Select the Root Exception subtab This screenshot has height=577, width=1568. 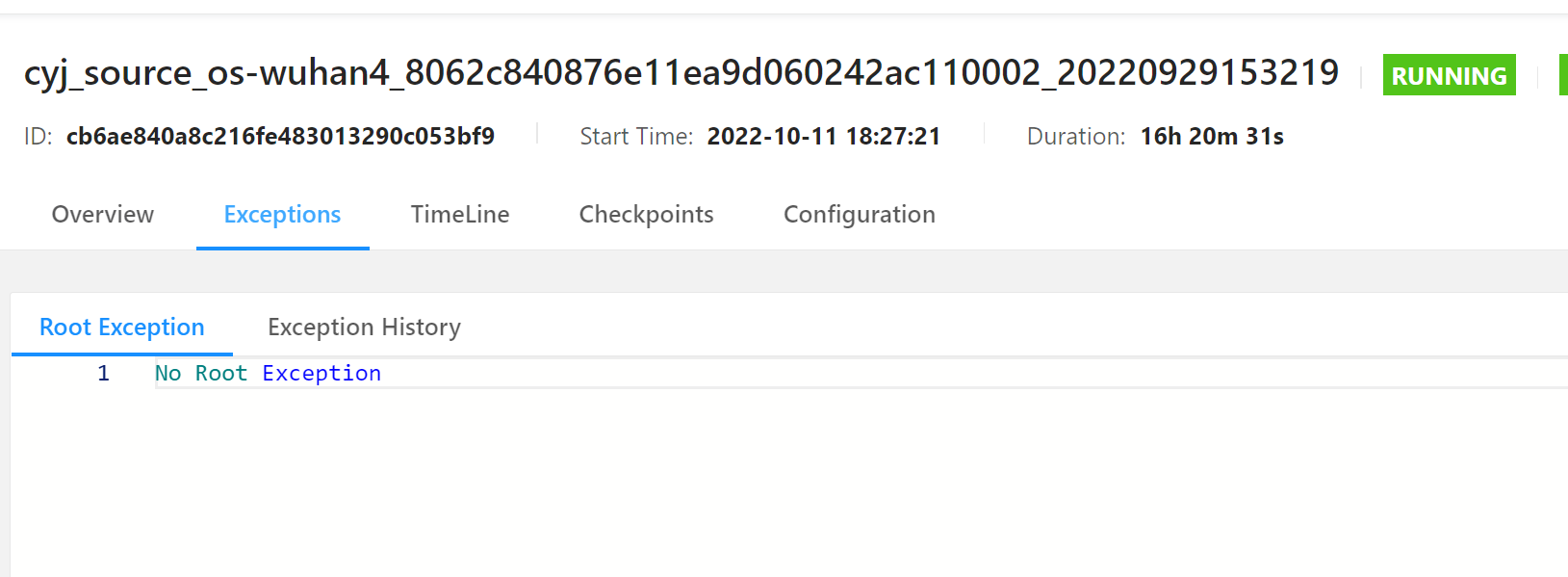[121, 327]
